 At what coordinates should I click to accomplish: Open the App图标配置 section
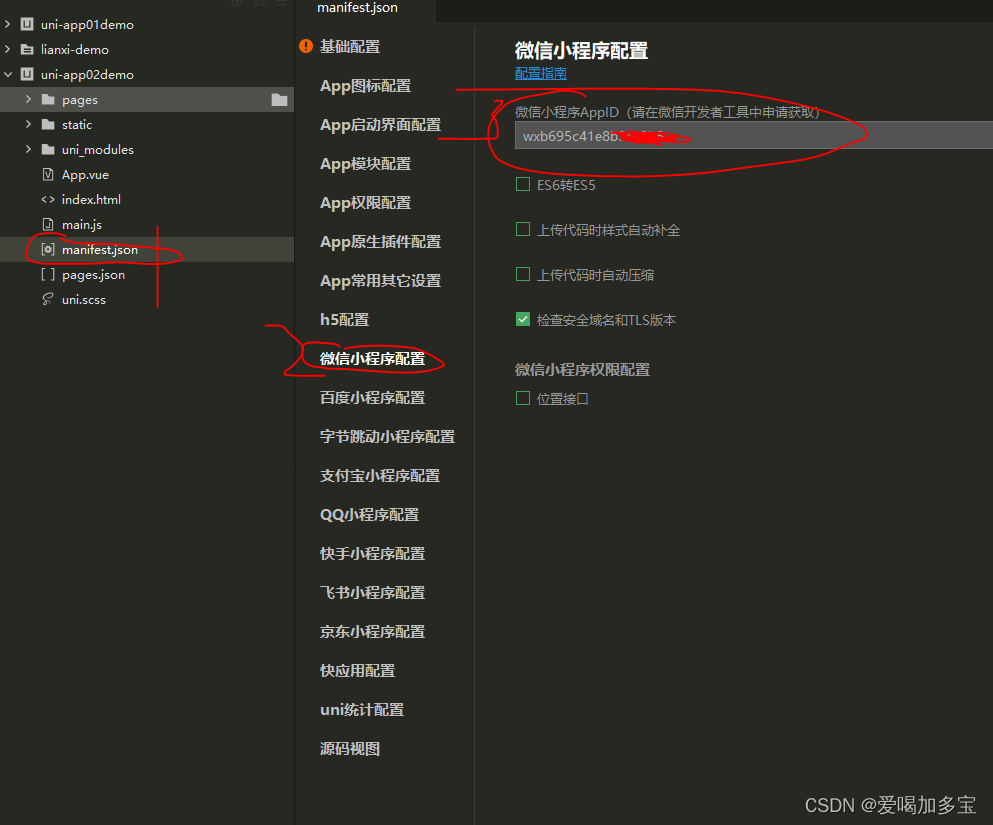pos(365,86)
